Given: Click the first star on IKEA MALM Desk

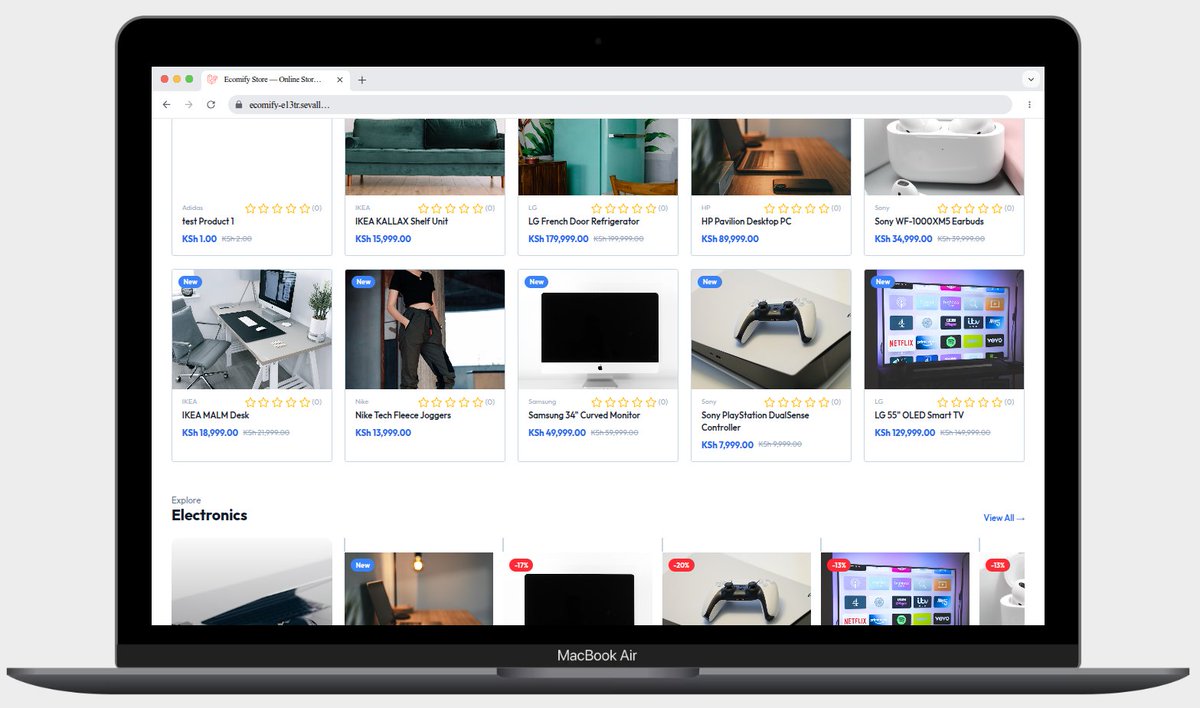Looking at the screenshot, I should (x=251, y=402).
